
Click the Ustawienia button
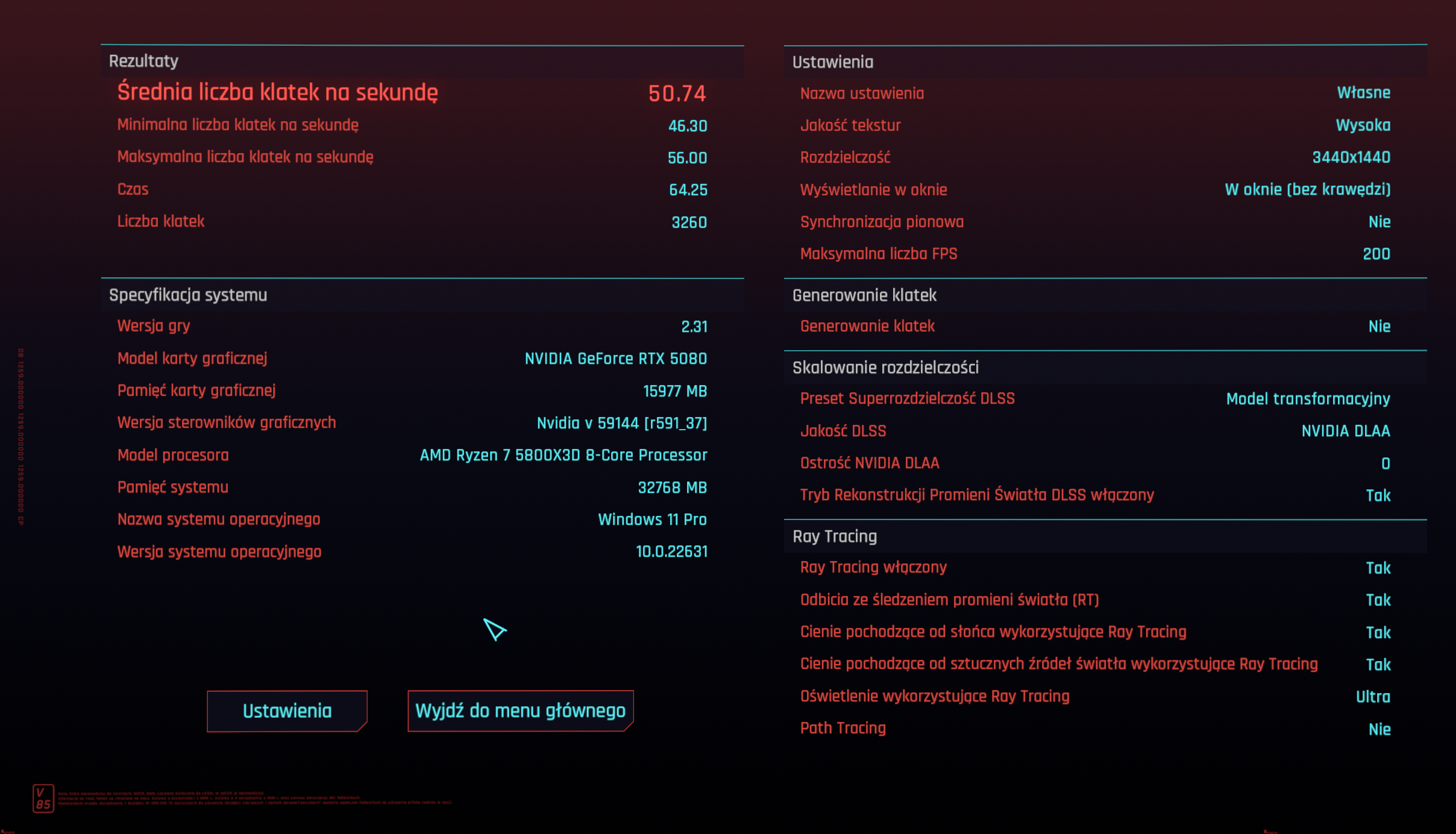pyautogui.click(x=287, y=711)
